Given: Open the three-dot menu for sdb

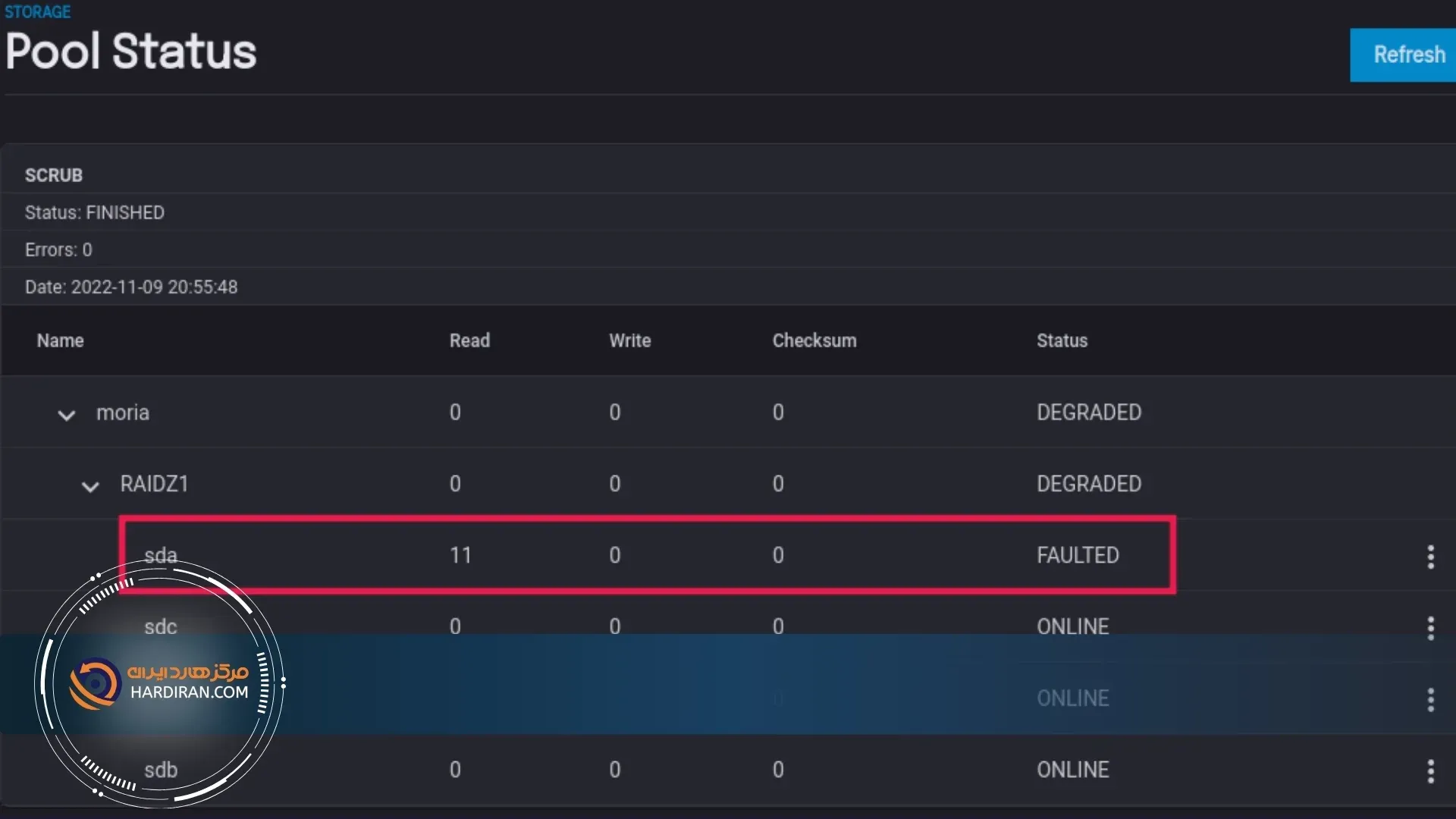Looking at the screenshot, I should pyautogui.click(x=1430, y=771).
